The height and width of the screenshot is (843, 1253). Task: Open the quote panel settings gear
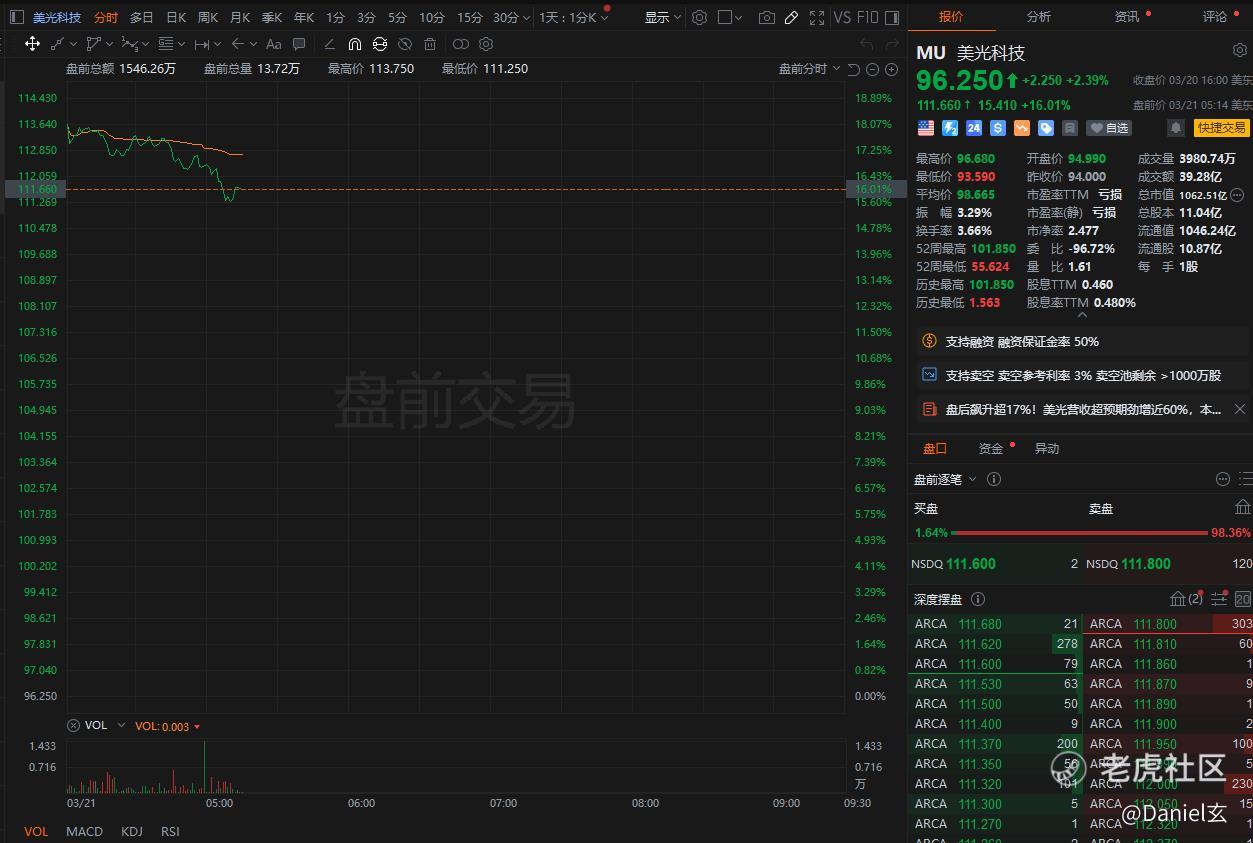1240,50
